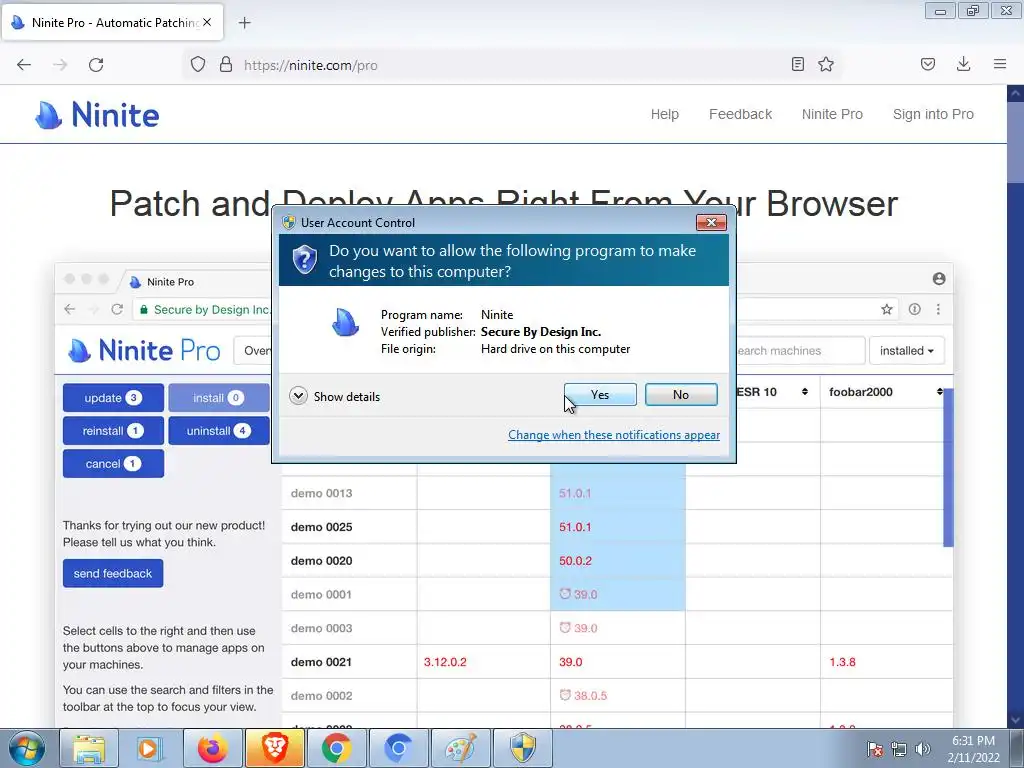Click the profile icon in demo browser
This screenshot has width=1024, height=768.
pyautogui.click(x=939, y=279)
